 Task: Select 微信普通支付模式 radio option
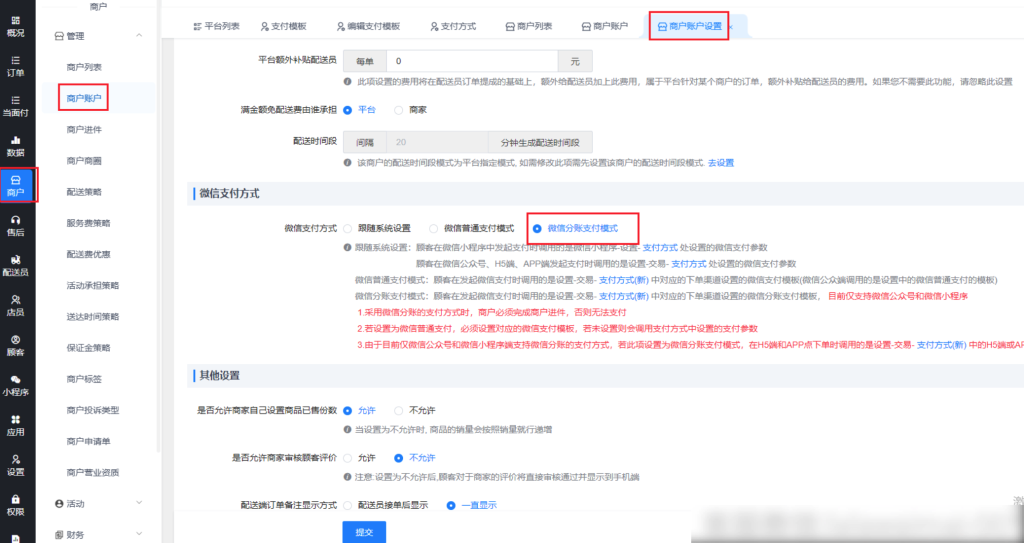[x=433, y=228]
